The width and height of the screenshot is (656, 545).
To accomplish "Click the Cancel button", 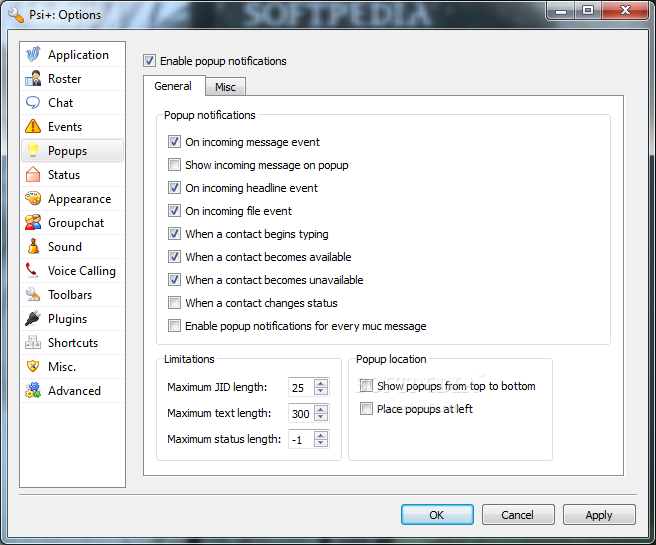I will (x=518, y=515).
